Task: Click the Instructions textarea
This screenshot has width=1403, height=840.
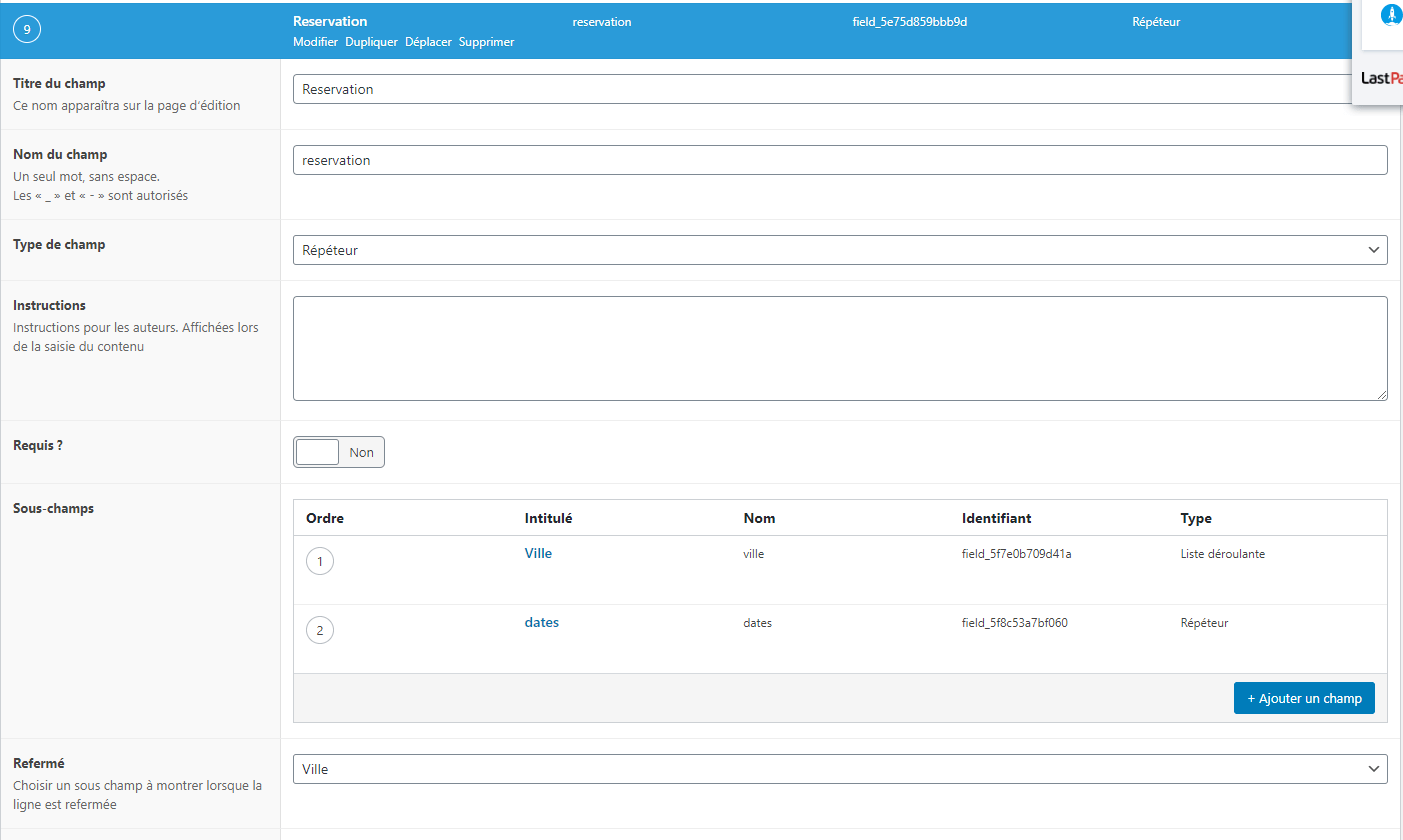Action: 840,348
